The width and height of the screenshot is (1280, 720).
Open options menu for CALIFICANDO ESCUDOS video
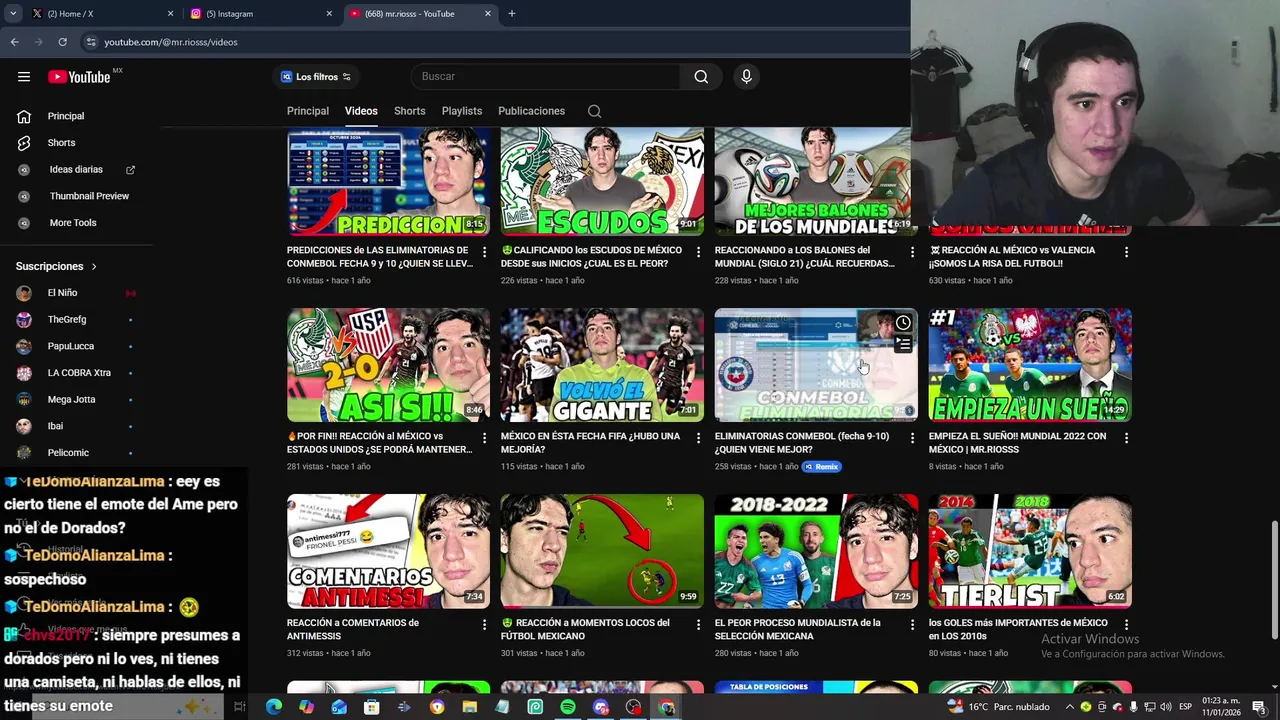click(698, 252)
